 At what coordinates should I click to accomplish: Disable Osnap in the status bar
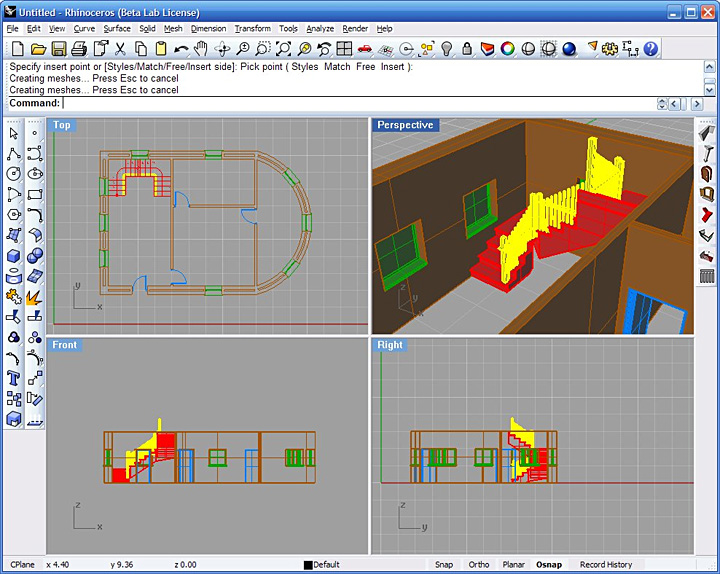pos(549,564)
